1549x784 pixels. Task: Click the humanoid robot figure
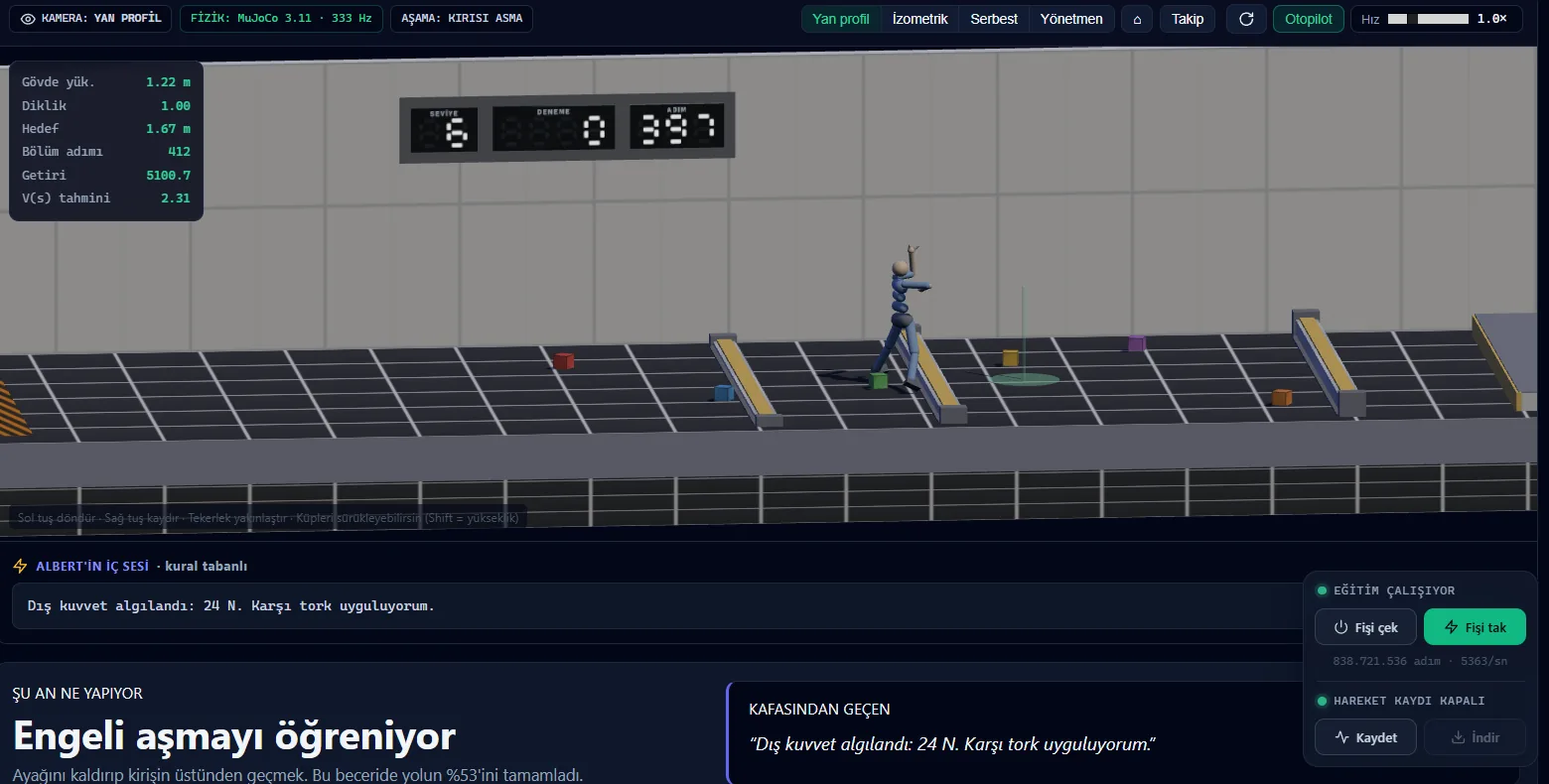point(904,318)
